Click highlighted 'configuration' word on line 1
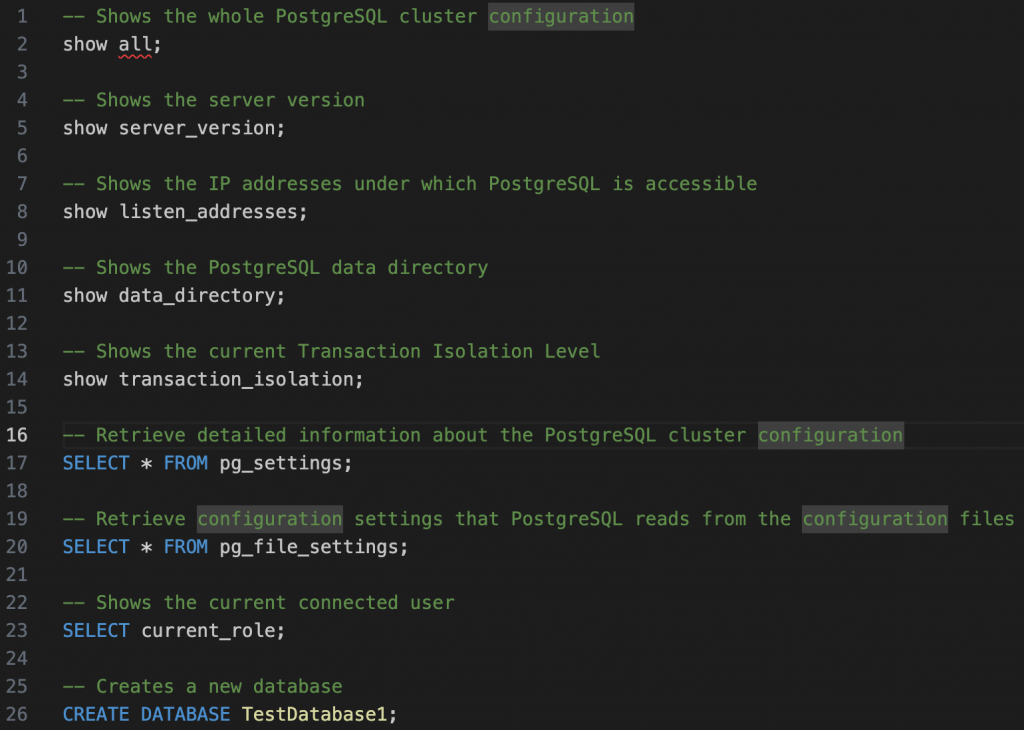Screen dimensions: 1024x730 point(561,16)
